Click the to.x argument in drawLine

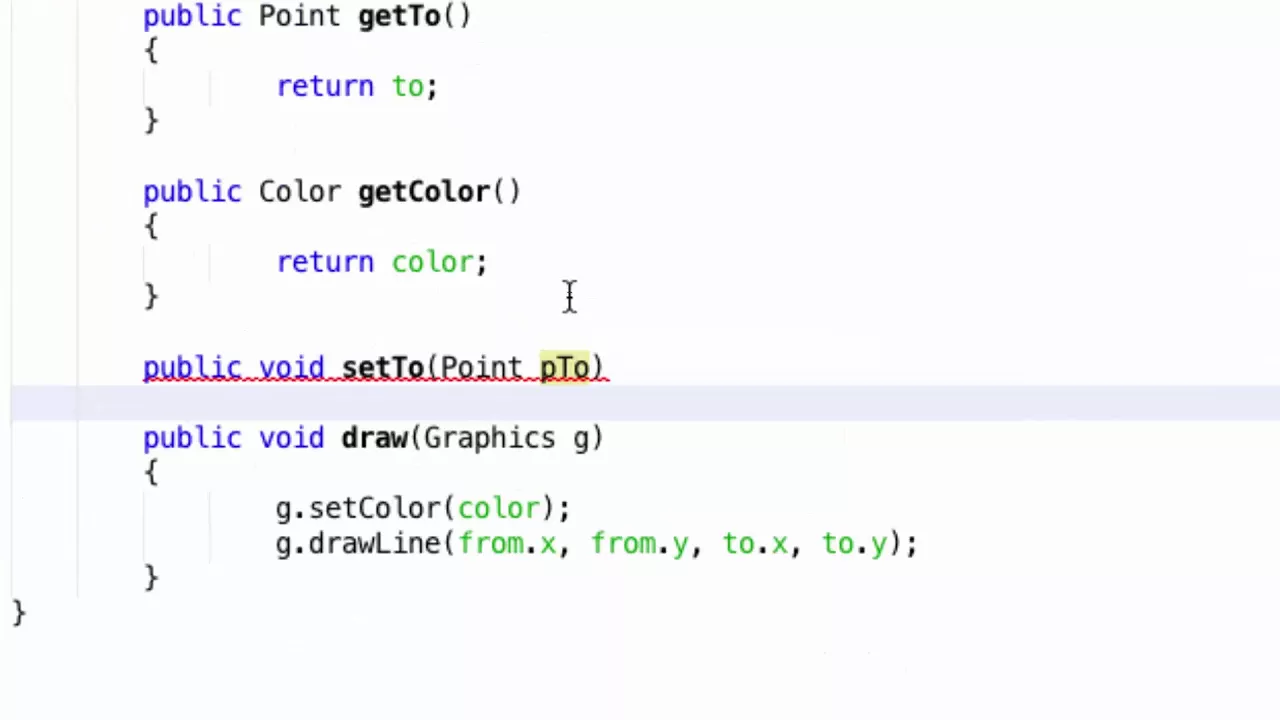click(756, 544)
